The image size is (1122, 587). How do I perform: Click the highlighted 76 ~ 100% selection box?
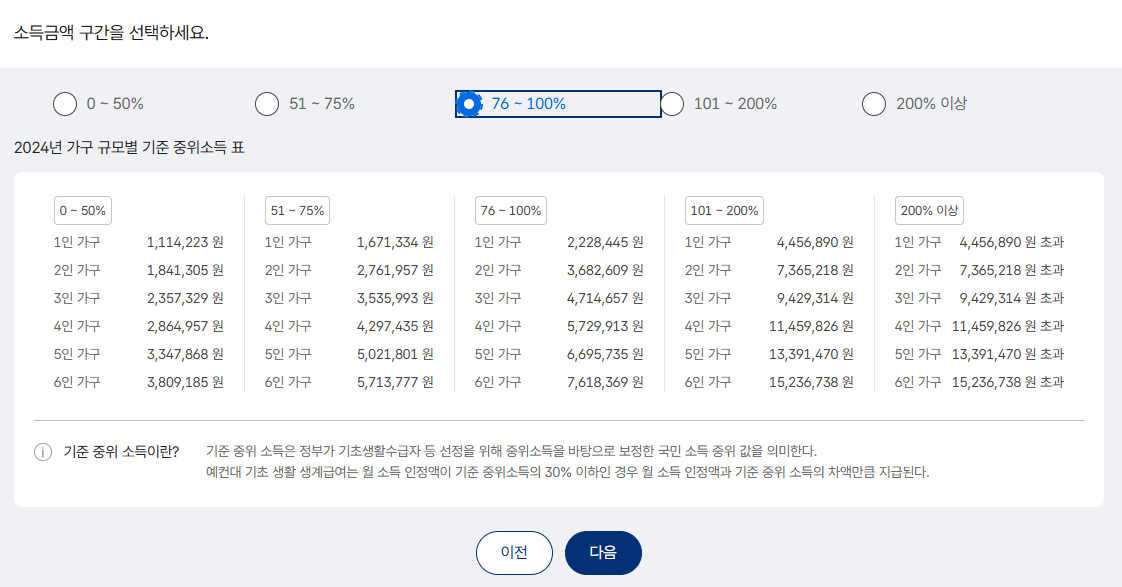[560, 103]
